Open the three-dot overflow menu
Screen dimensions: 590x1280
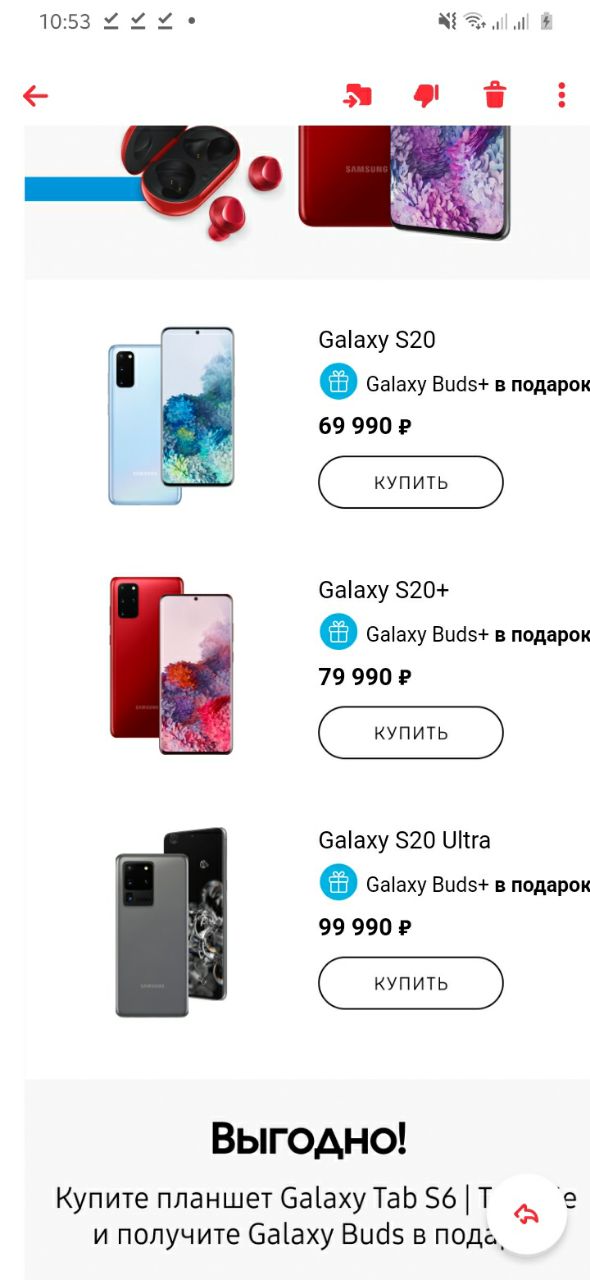561,96
